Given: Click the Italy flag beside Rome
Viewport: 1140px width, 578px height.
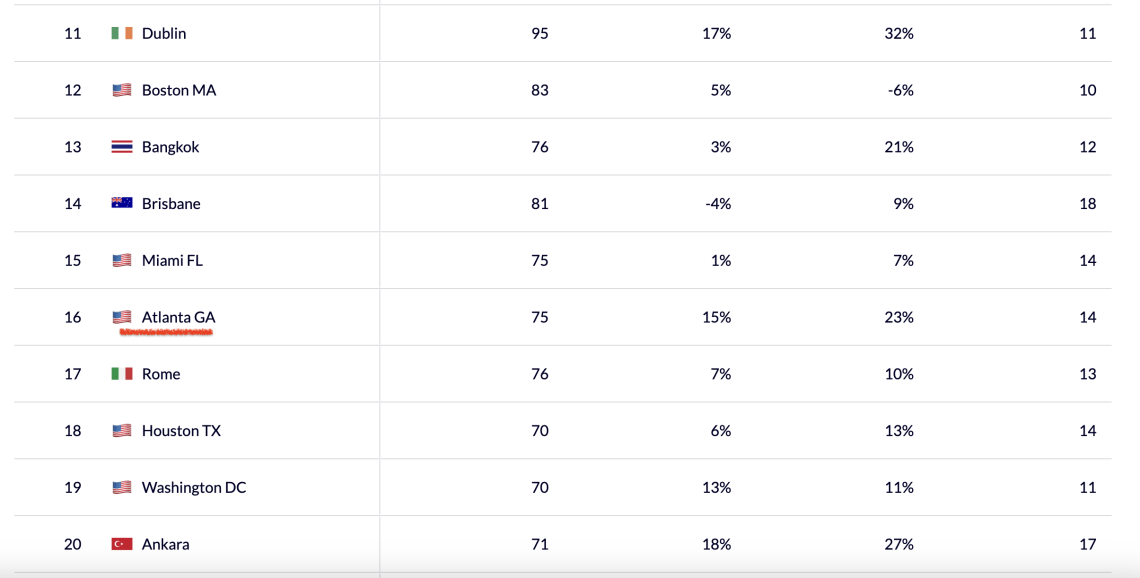Looking at the screenshot, I should click(x=122, y=374).
